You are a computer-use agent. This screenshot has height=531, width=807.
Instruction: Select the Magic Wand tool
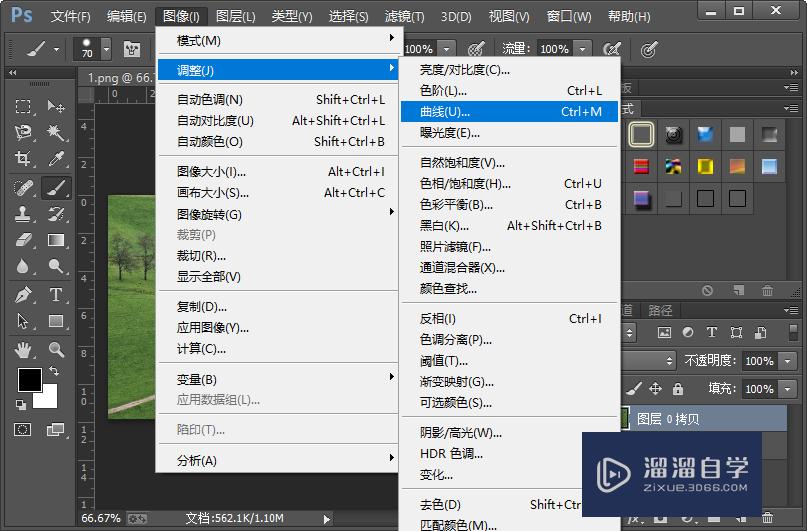click(x=56, y=133)
